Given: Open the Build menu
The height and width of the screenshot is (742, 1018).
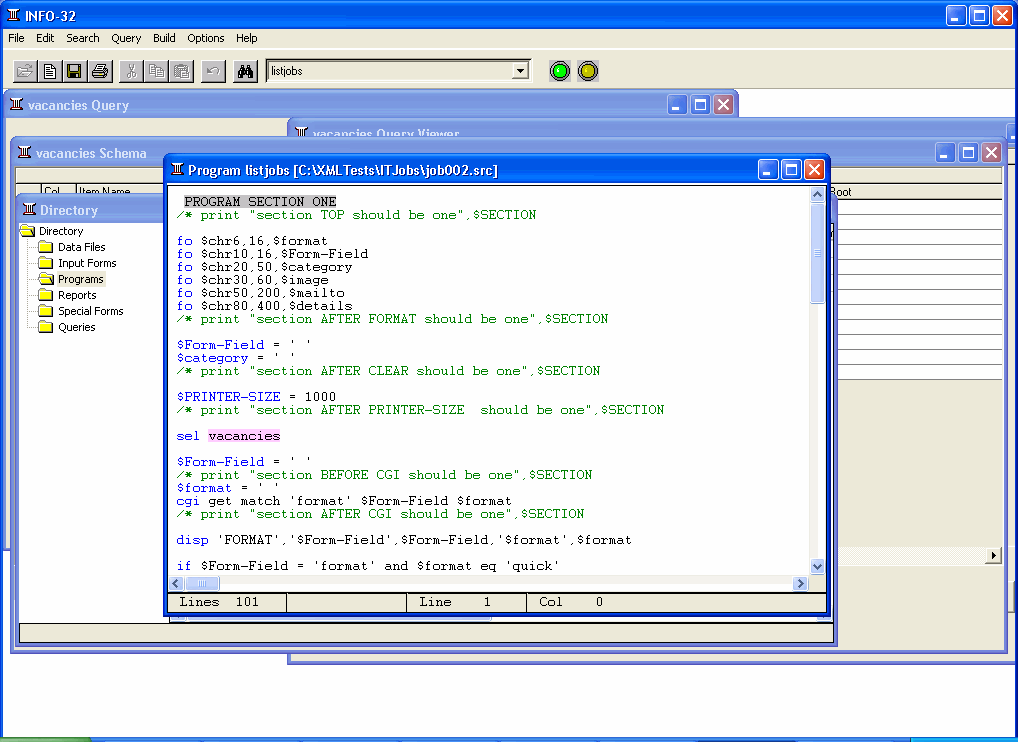Looking at the screenshot, I should [164, 38].
